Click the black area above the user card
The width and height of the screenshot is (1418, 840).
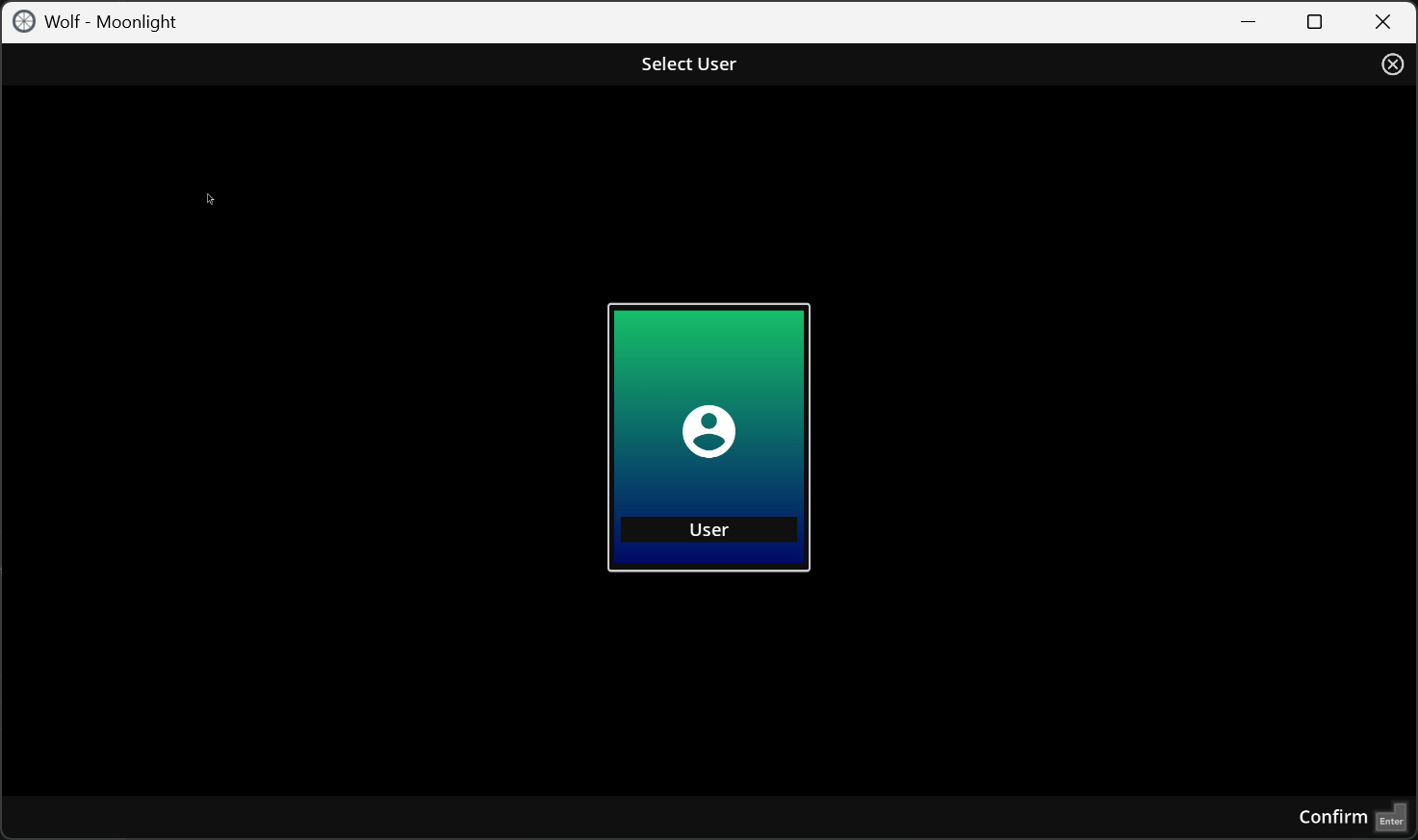(709, 194)
